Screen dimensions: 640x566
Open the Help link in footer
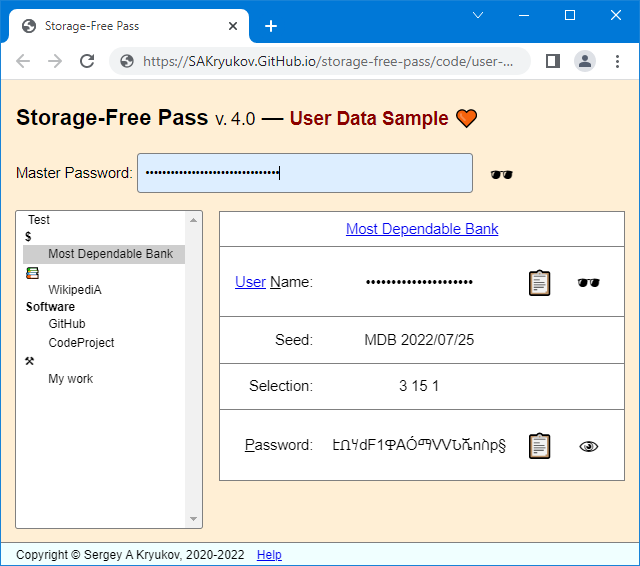click(269, 555)
